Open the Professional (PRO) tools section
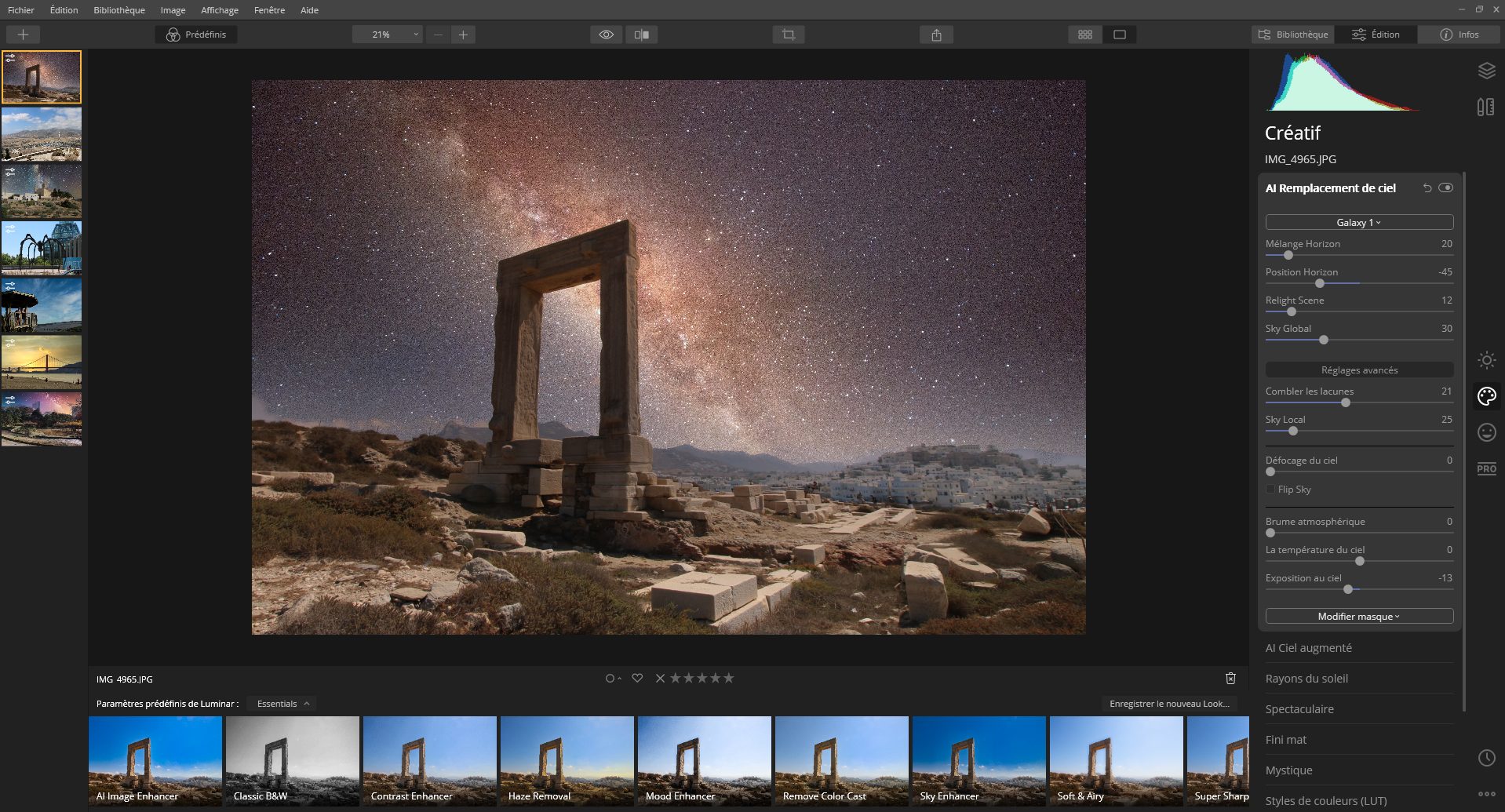The height and width of the screenshot is (812, 1505). pos(1485,469)
